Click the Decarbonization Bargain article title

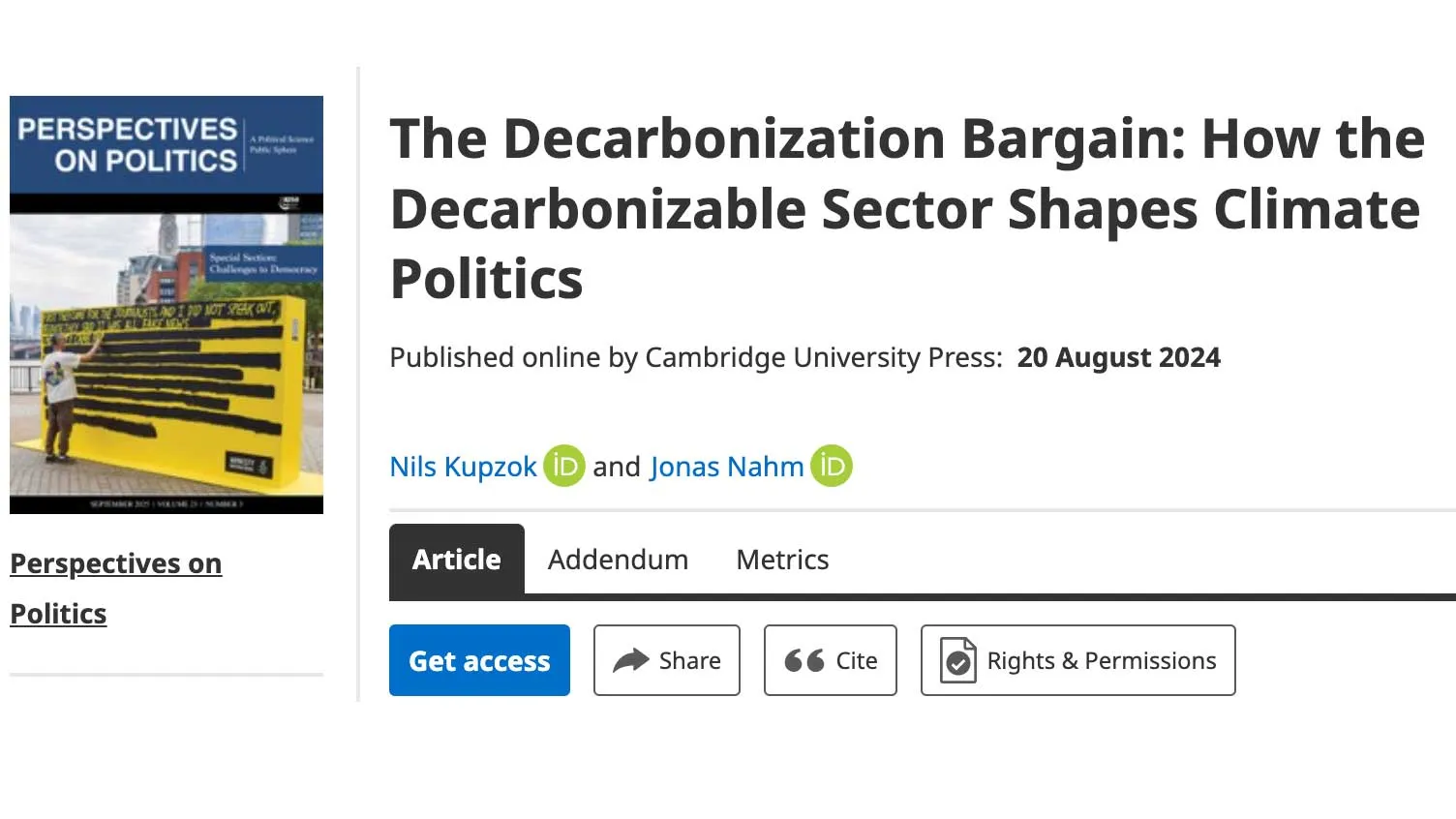click(907, 208)
